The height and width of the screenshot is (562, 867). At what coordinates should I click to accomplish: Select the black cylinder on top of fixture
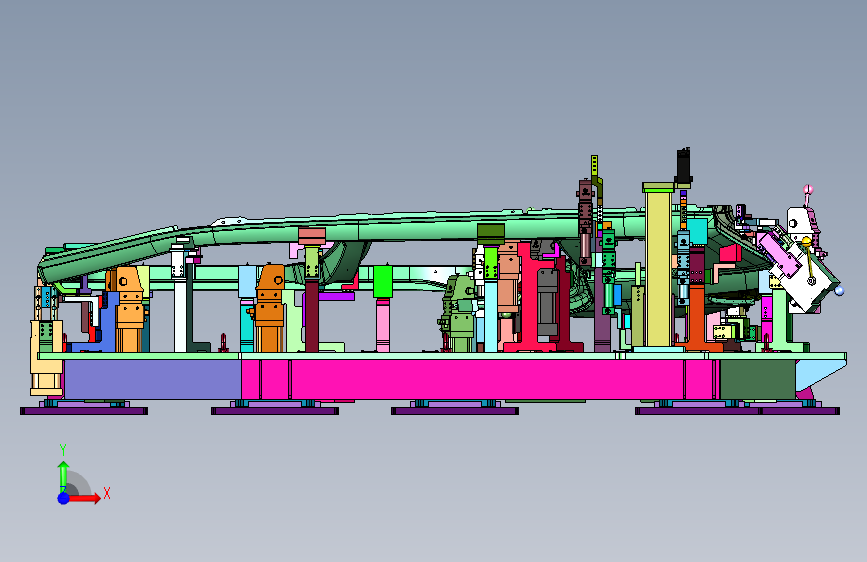pyautogui.click(x=684, y=165)
